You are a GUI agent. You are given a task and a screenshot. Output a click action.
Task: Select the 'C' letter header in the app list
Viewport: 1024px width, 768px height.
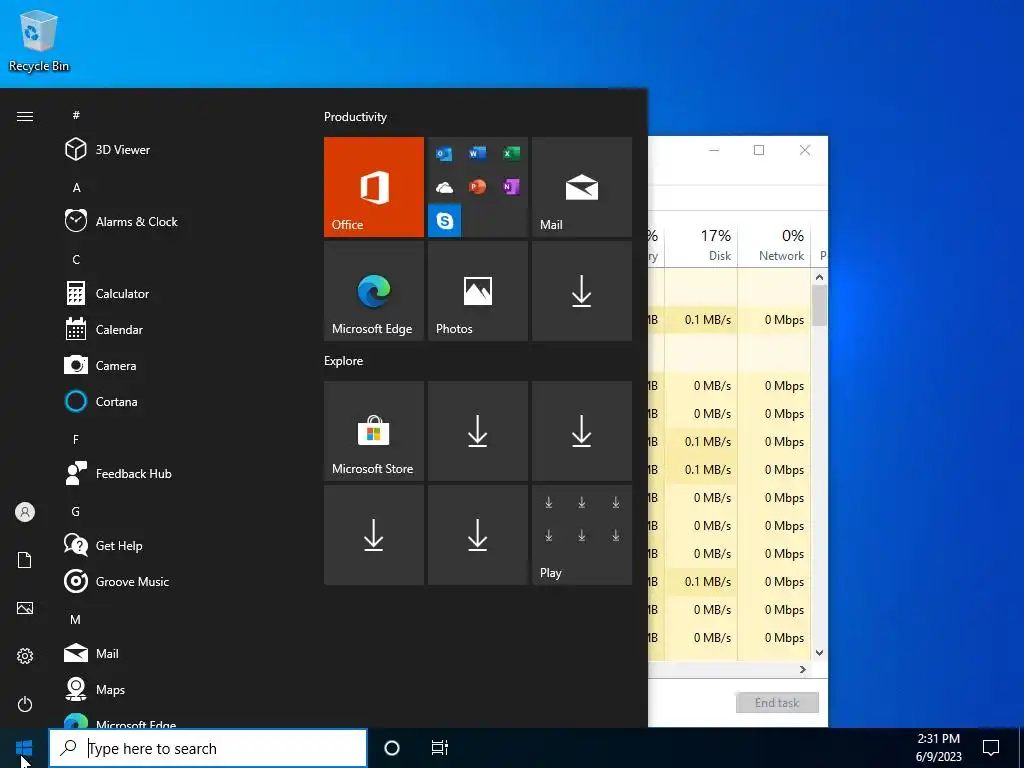tap(76, 260)
